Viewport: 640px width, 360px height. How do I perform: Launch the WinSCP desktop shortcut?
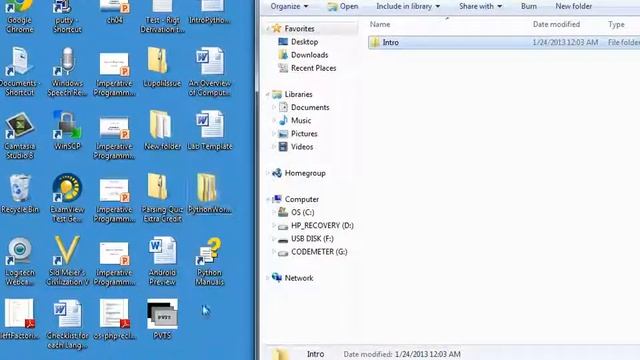tap(67, 131)
